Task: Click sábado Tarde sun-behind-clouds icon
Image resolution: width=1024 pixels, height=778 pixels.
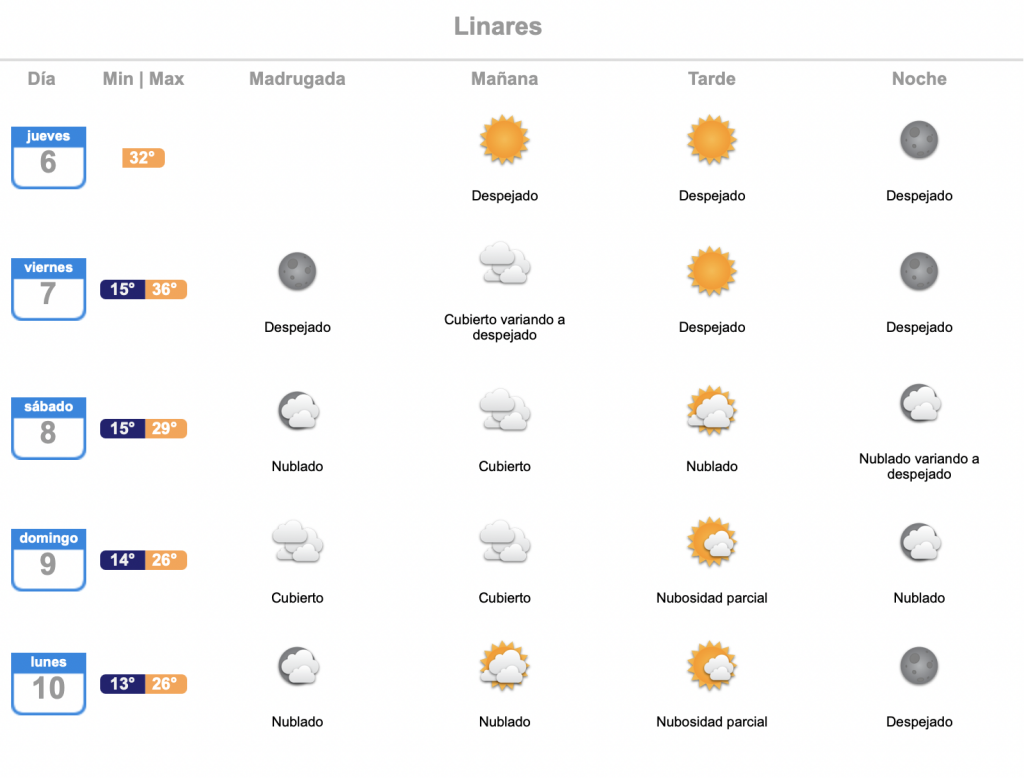Action: [x=712, y=410]
